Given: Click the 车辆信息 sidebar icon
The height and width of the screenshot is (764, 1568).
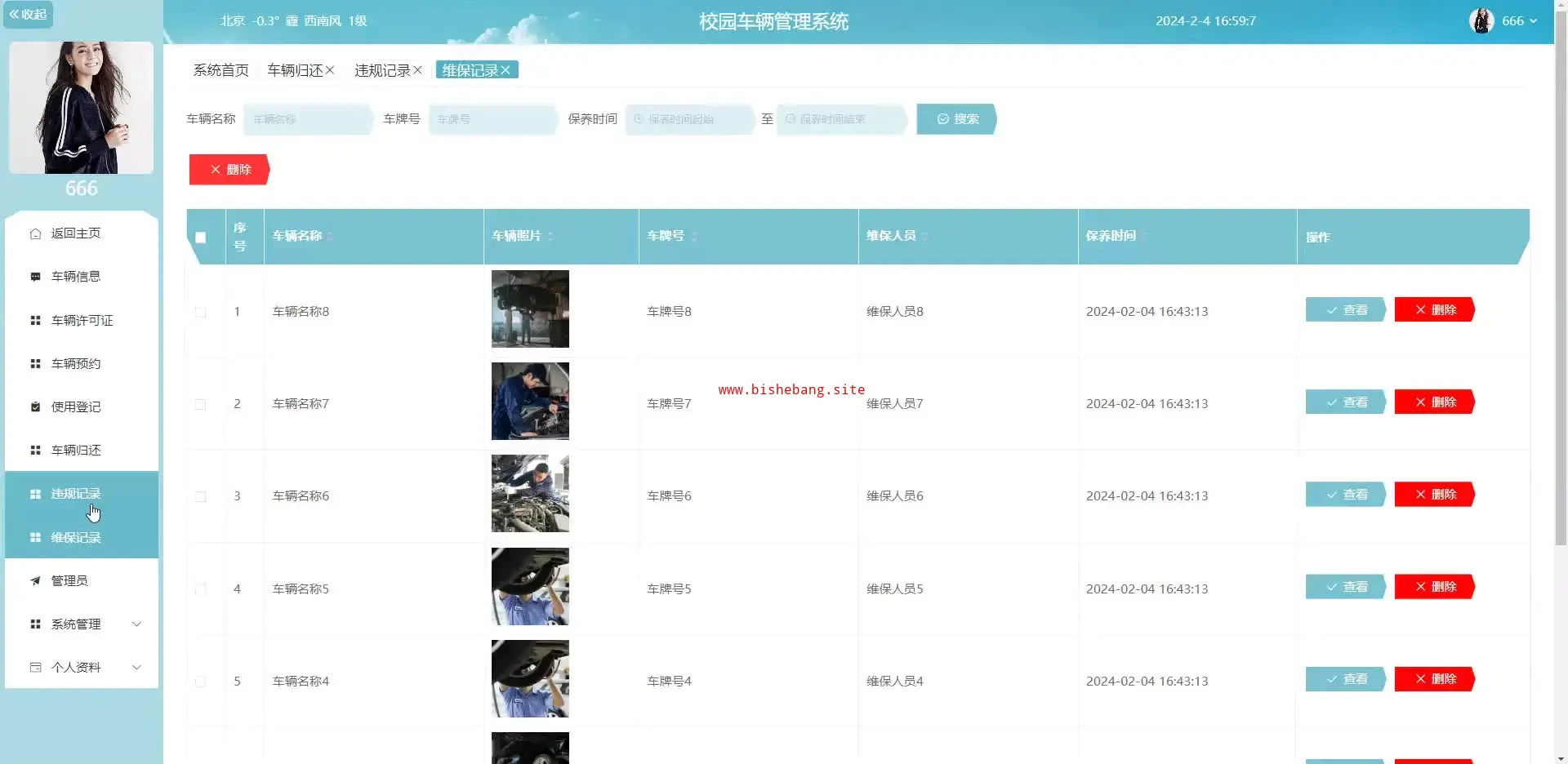Looking at the screenshot, I should (35, 277).
